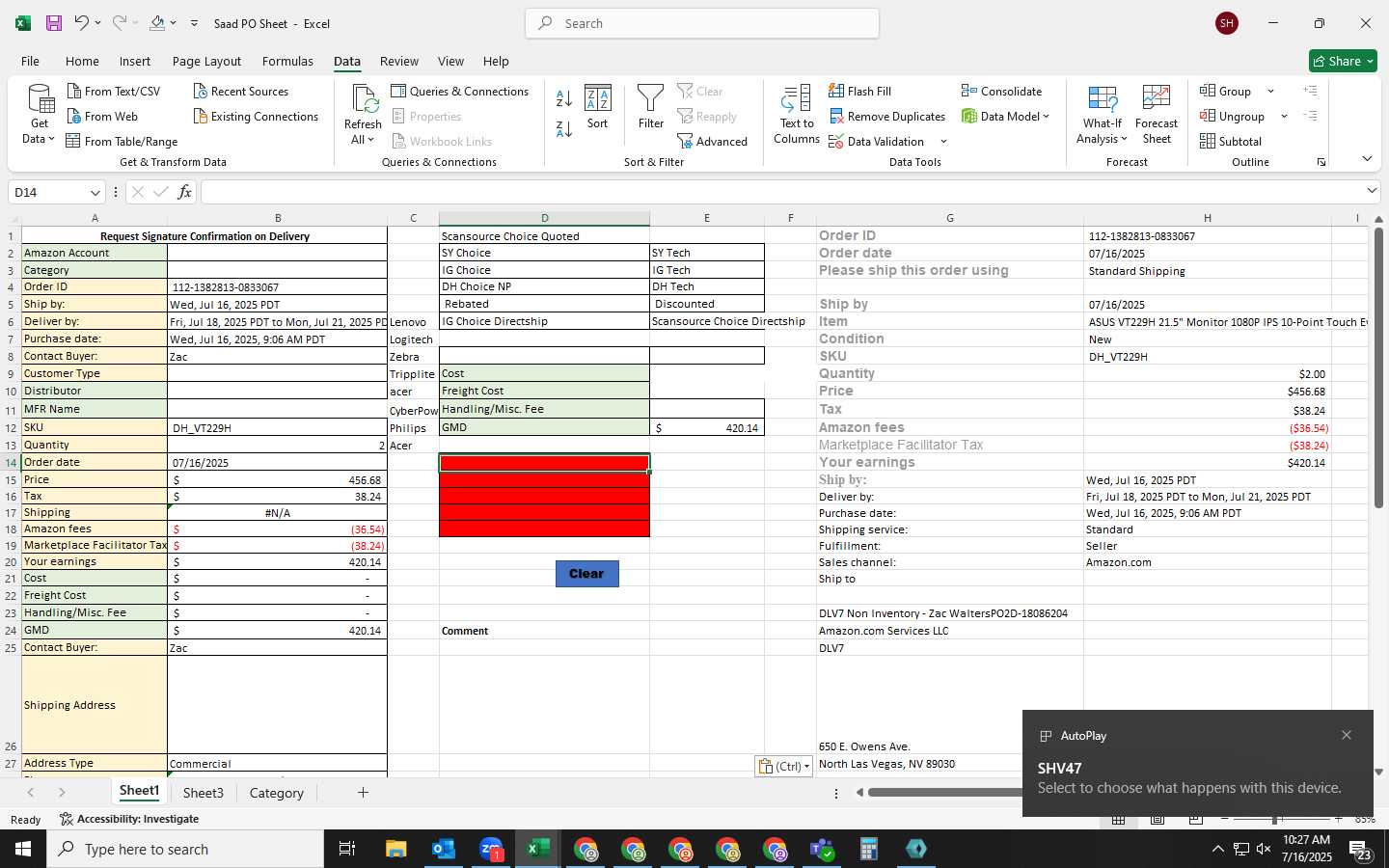Select red cell D18
Viewport: 1389px width, 868px height.
tap(544, 529)
